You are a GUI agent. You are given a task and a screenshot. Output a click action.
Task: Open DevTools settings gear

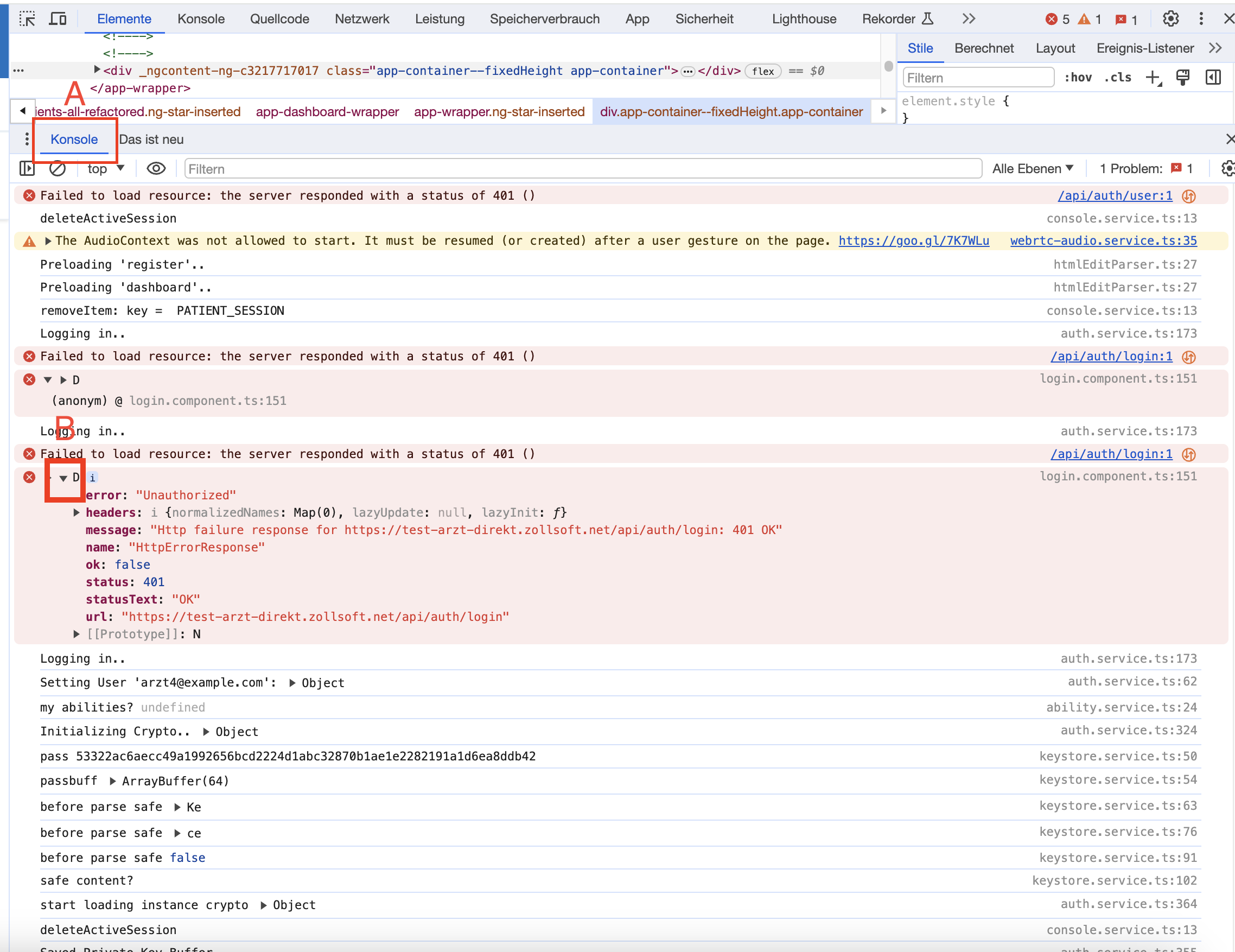coord(1170,18)
